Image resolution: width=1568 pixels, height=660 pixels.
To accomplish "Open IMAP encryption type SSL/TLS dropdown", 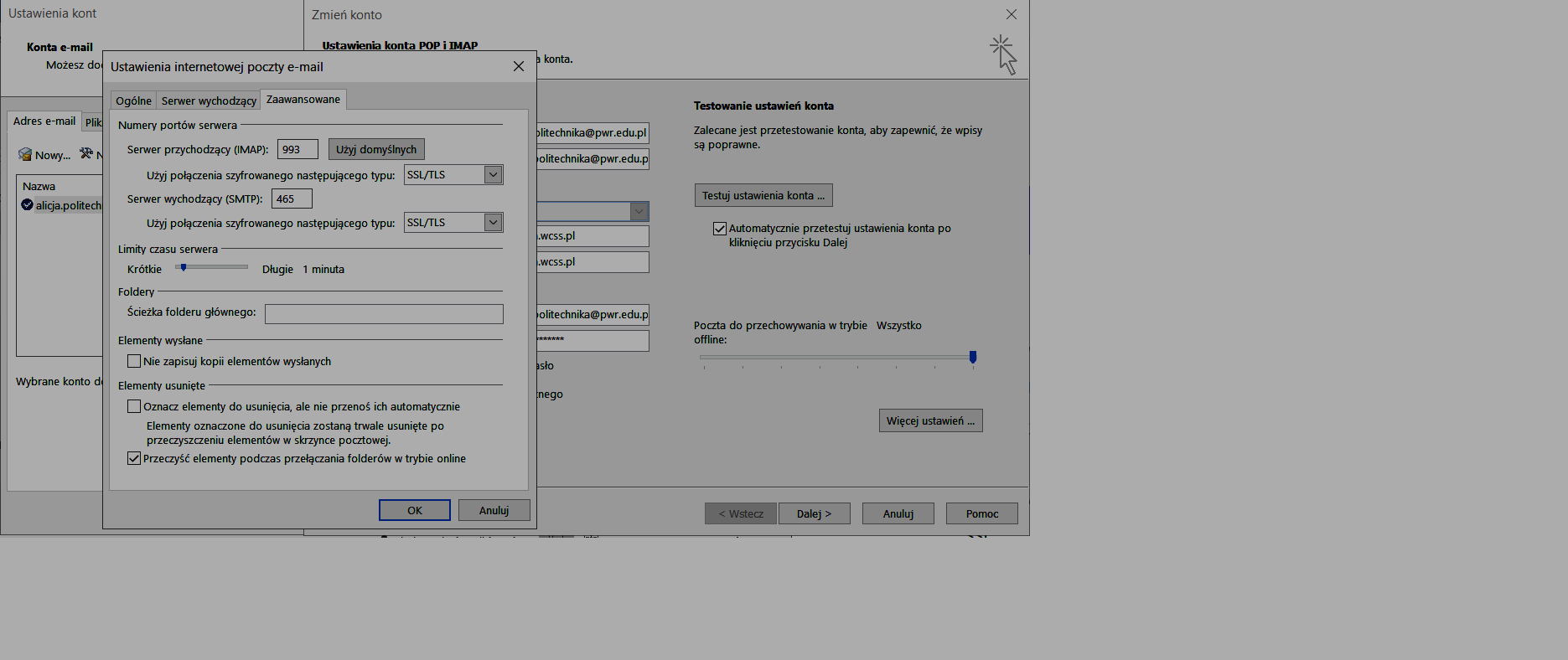I will [x=493, y=175].
